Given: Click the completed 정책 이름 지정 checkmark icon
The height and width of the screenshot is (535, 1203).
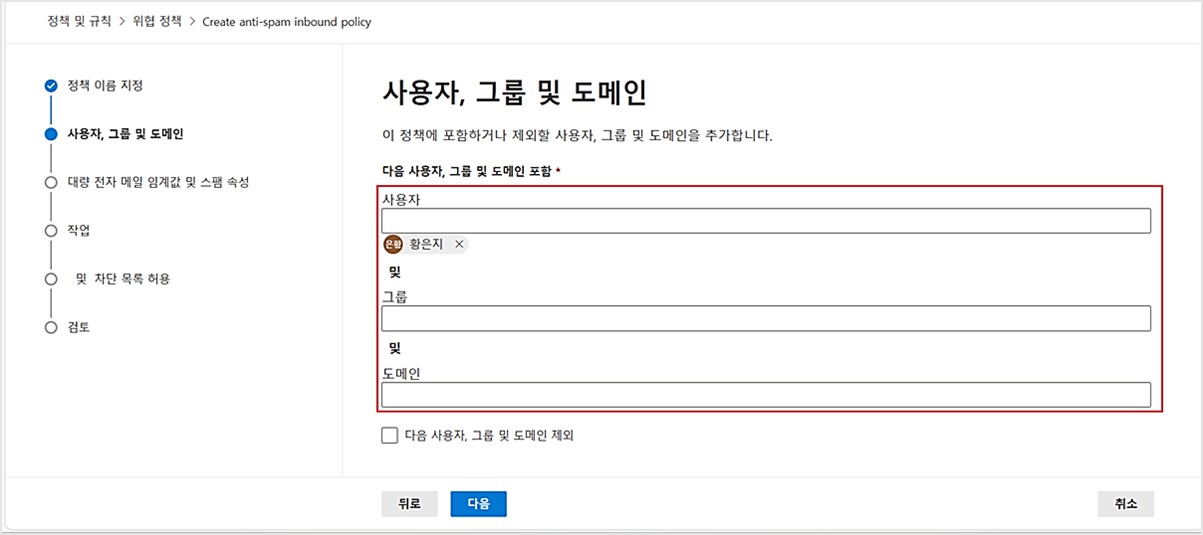Looking at the screenshot, I should (51, 86).
